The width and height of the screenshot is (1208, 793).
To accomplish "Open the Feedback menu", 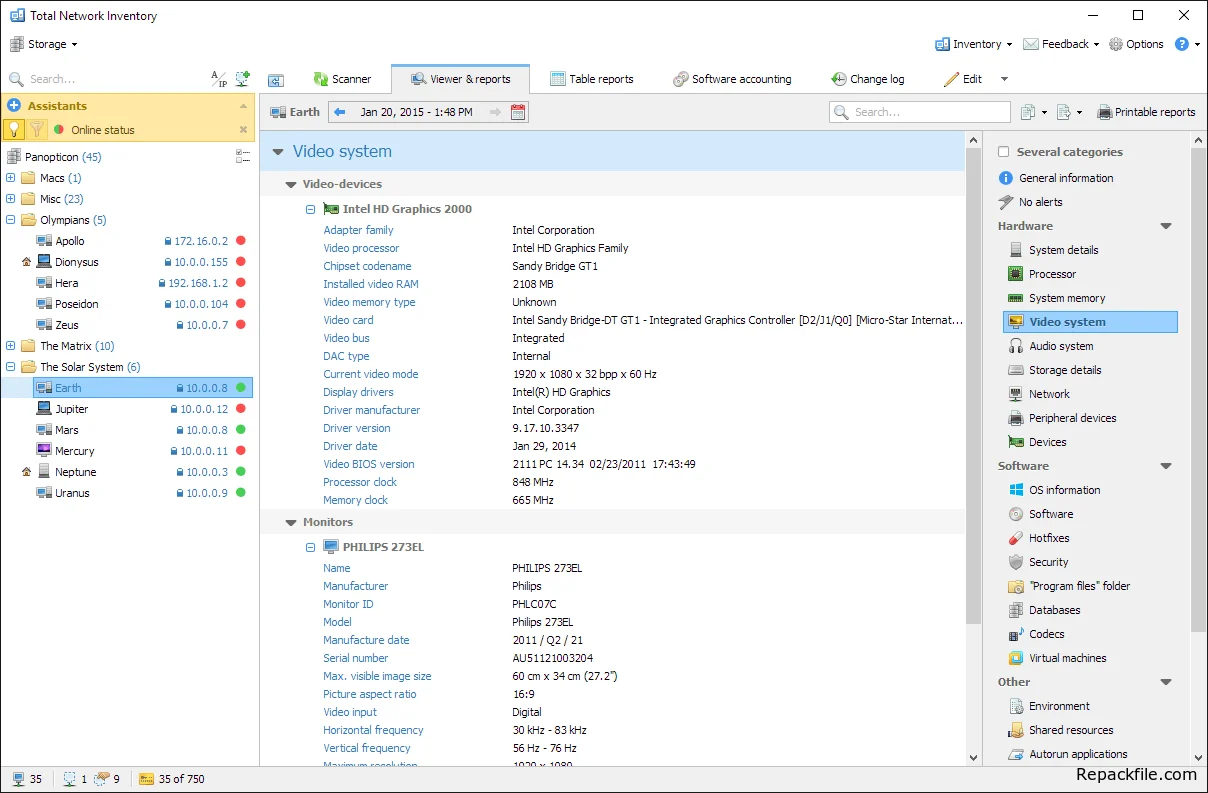I will [x=1061, y=44].
